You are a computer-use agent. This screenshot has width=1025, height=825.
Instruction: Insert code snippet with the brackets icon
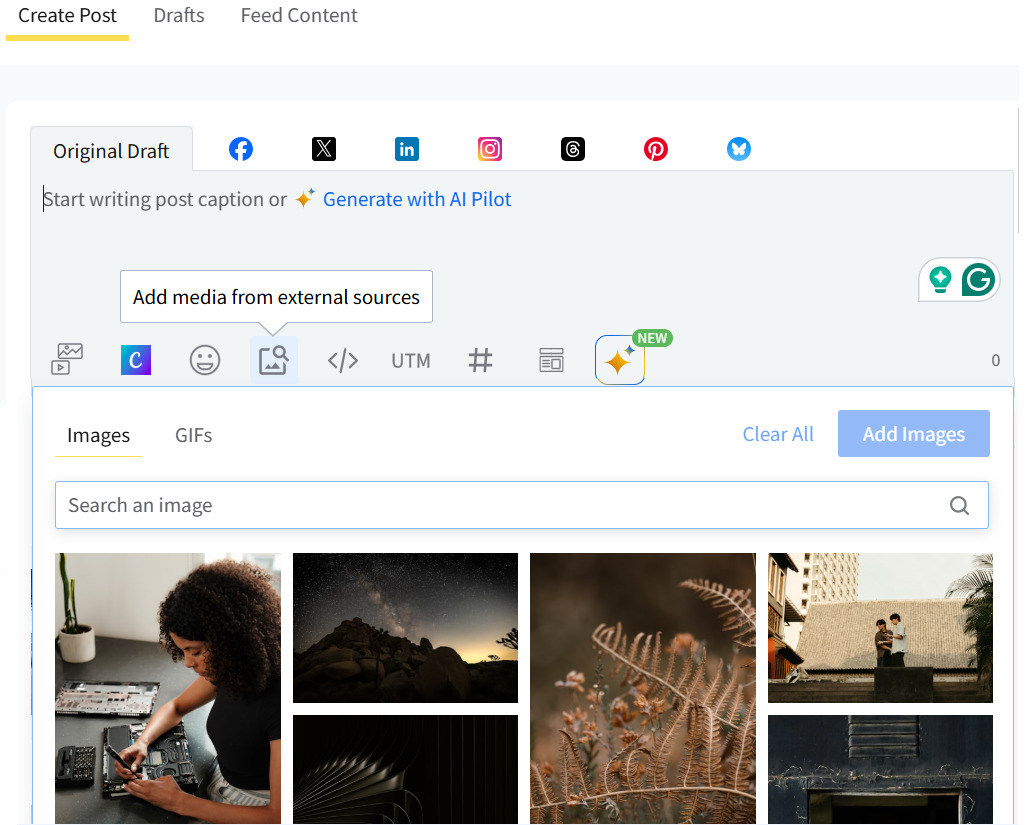pyautogui.click(x=343, y=361)
